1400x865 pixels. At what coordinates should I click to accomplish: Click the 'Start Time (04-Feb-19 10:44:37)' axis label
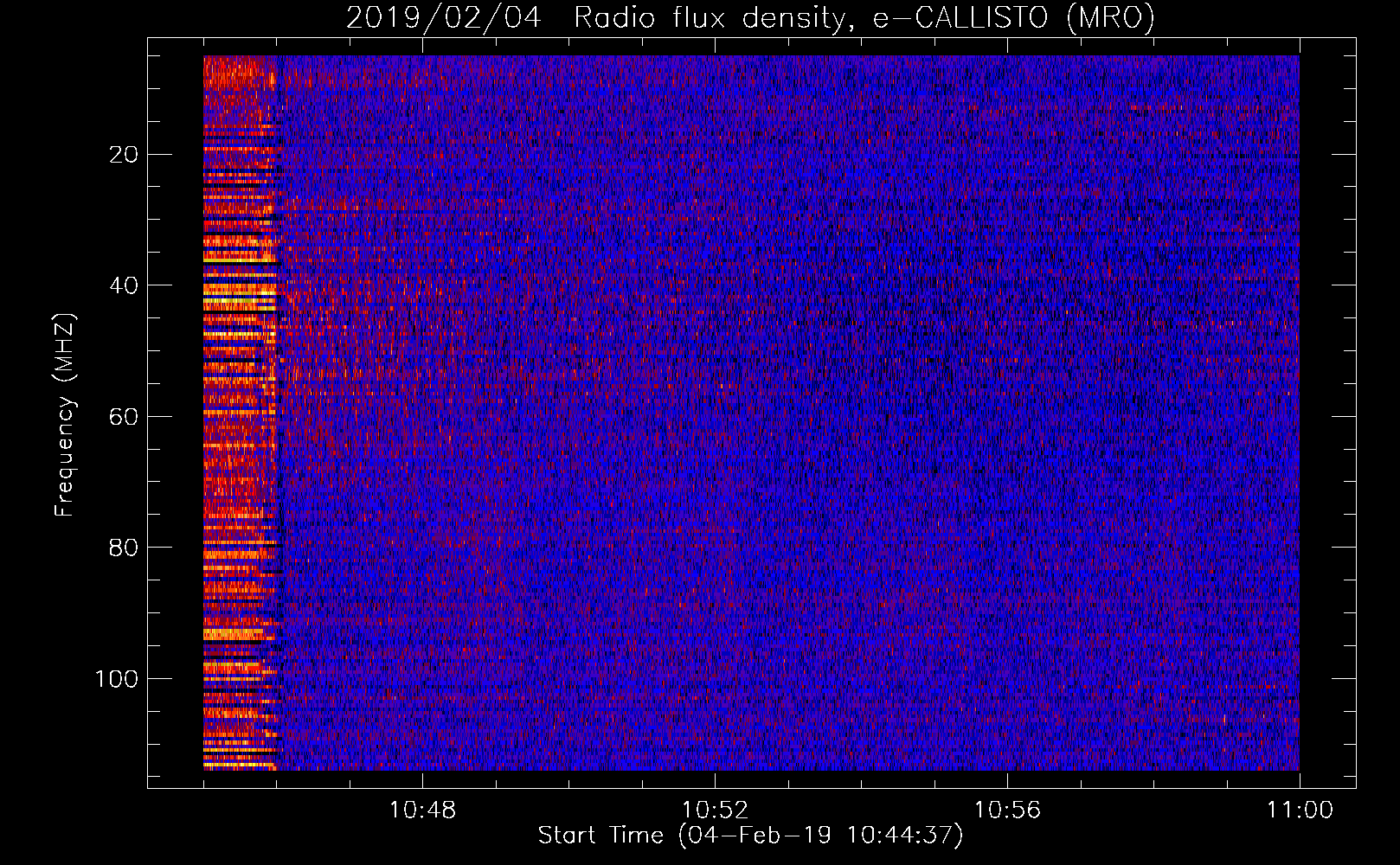[x=750, y=836]
